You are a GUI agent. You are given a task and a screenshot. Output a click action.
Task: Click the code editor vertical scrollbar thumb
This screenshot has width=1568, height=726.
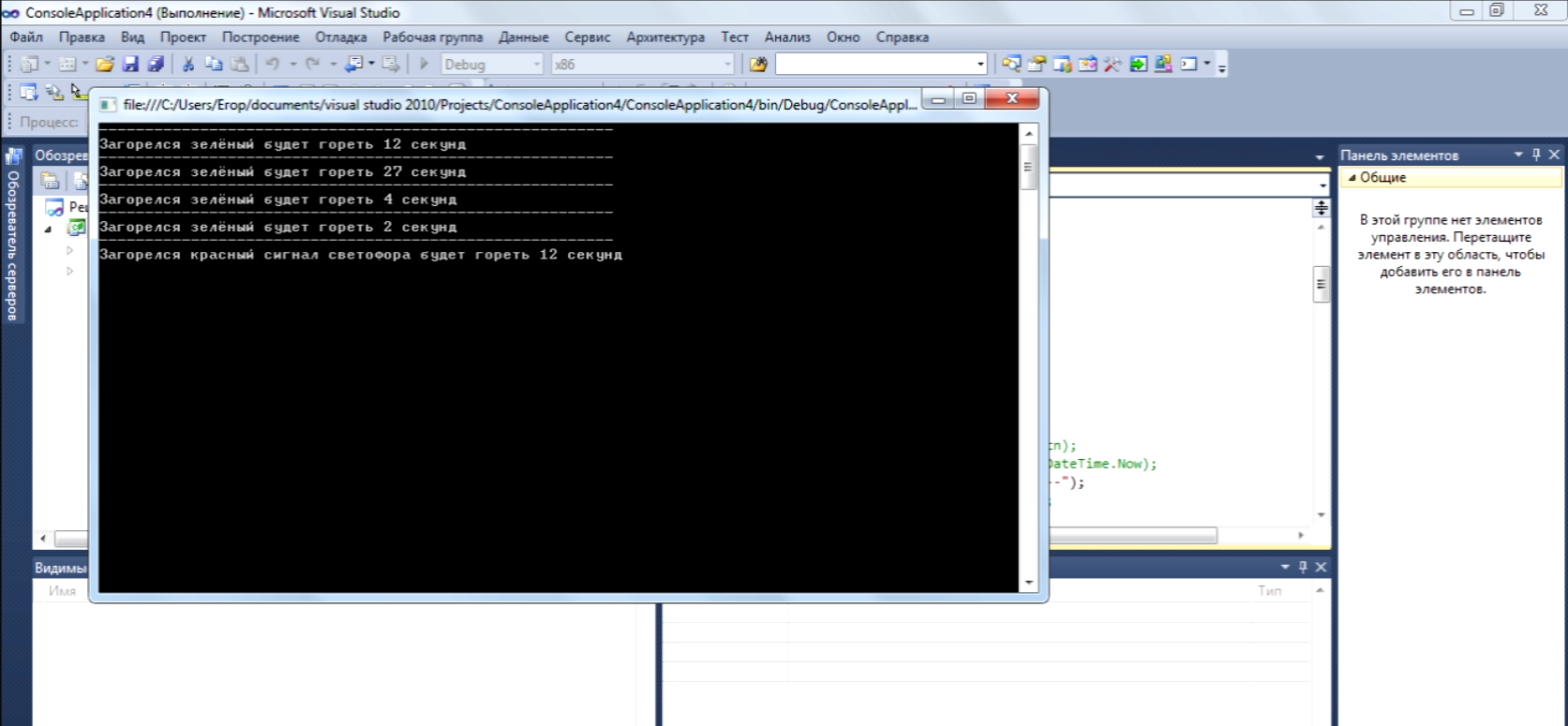click(x=1322, y=284)
